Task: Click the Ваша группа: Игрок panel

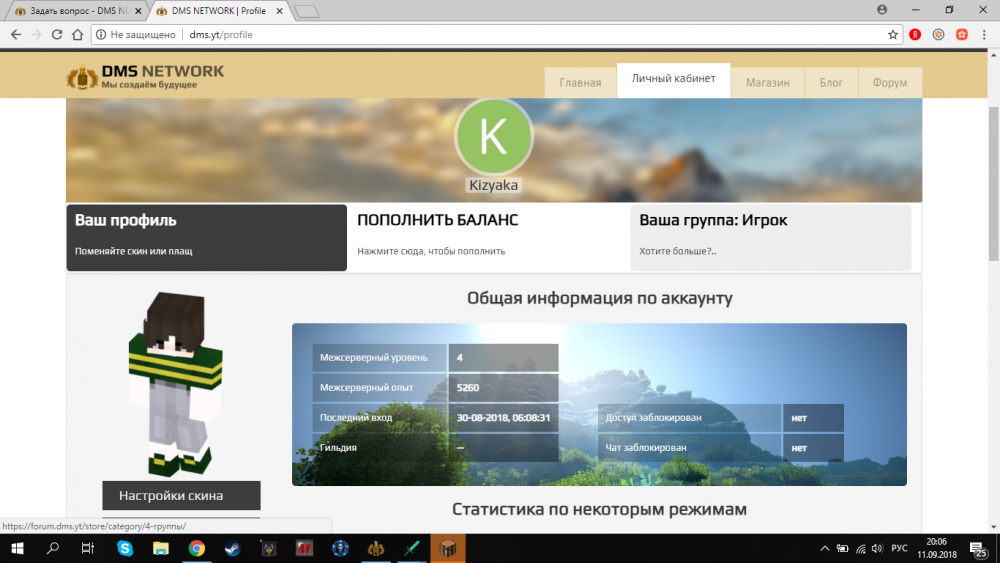Action: coord(770,237)
